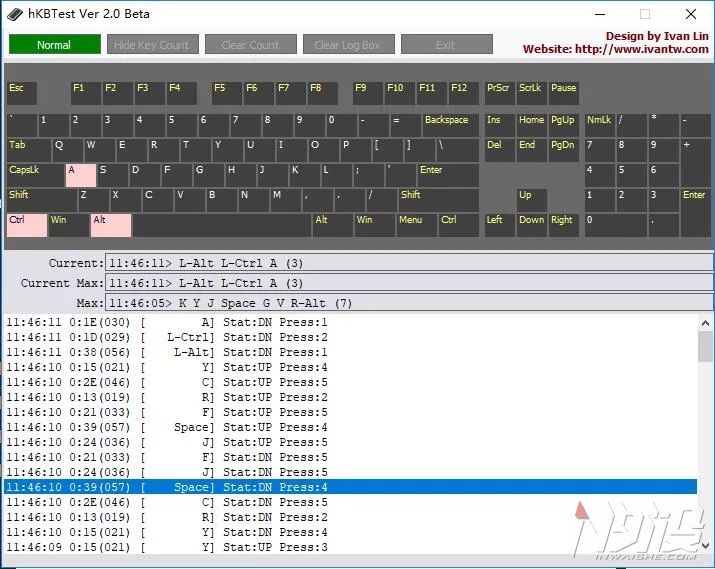The height and width of the screenshot is (569, 715).
Task: Click the Esc key on virtual keyboard
Action: coord(22,93)
